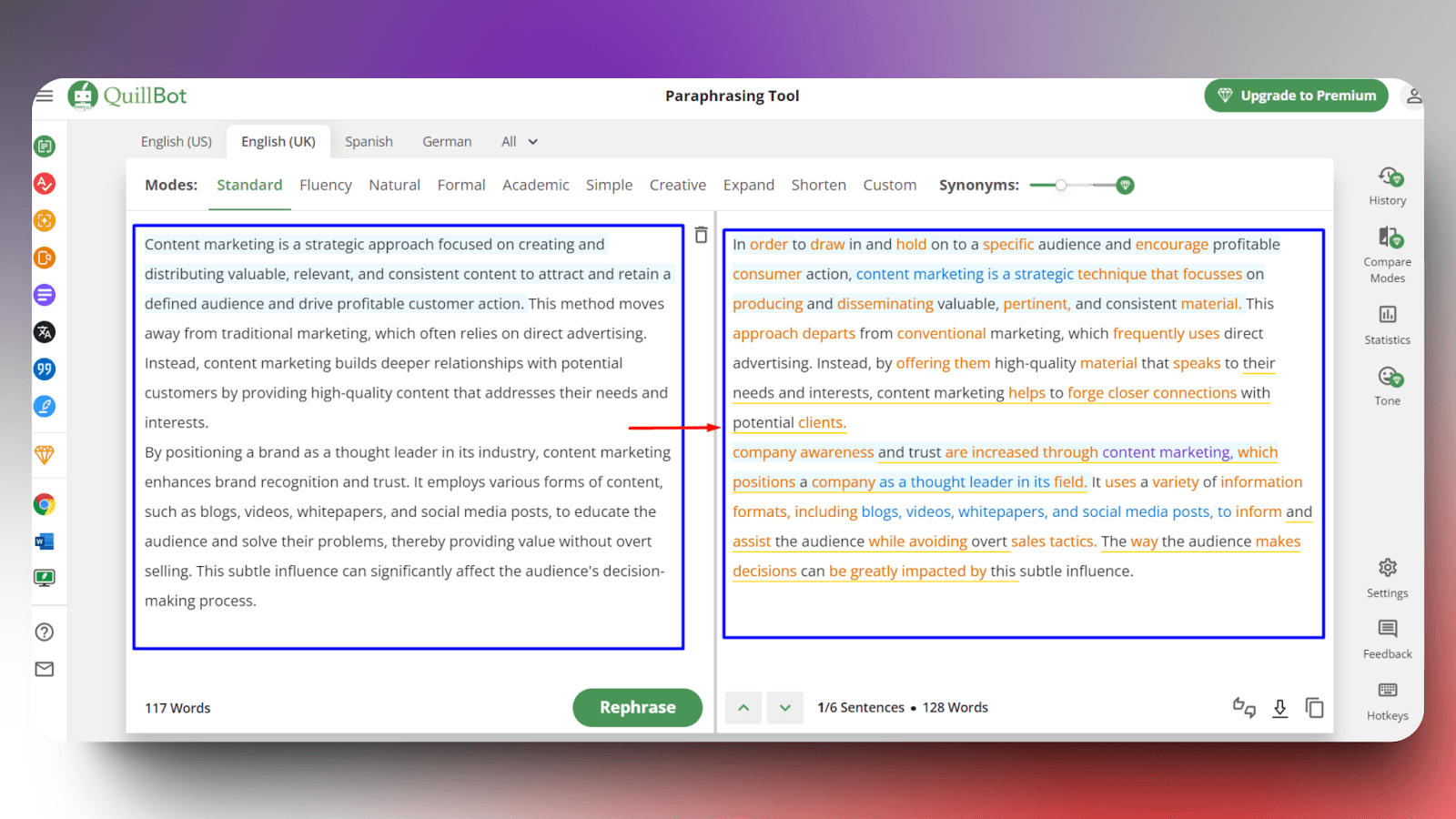The image size is (1456, 819).
Task: Select the Custom mode
Action: (890, 185)
